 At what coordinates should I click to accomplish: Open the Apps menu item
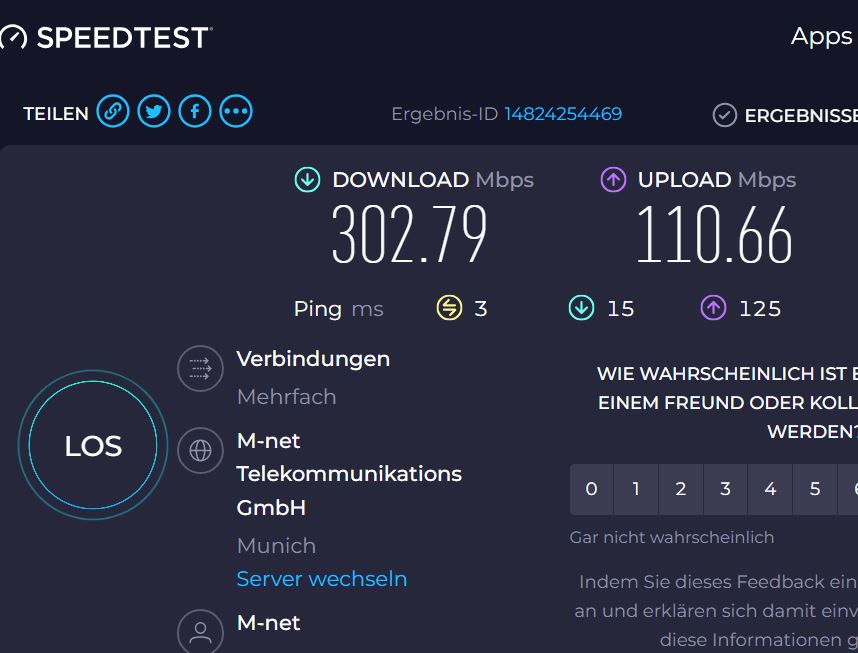pos(821,37)
